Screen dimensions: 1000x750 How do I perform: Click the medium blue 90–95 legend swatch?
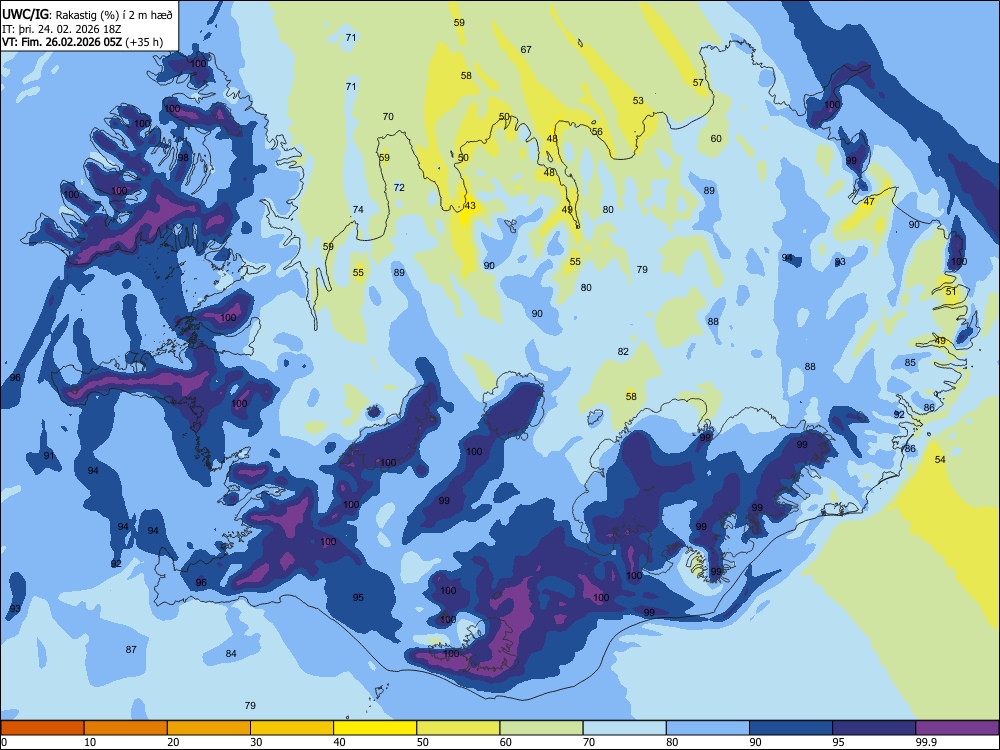click(791, 728)
